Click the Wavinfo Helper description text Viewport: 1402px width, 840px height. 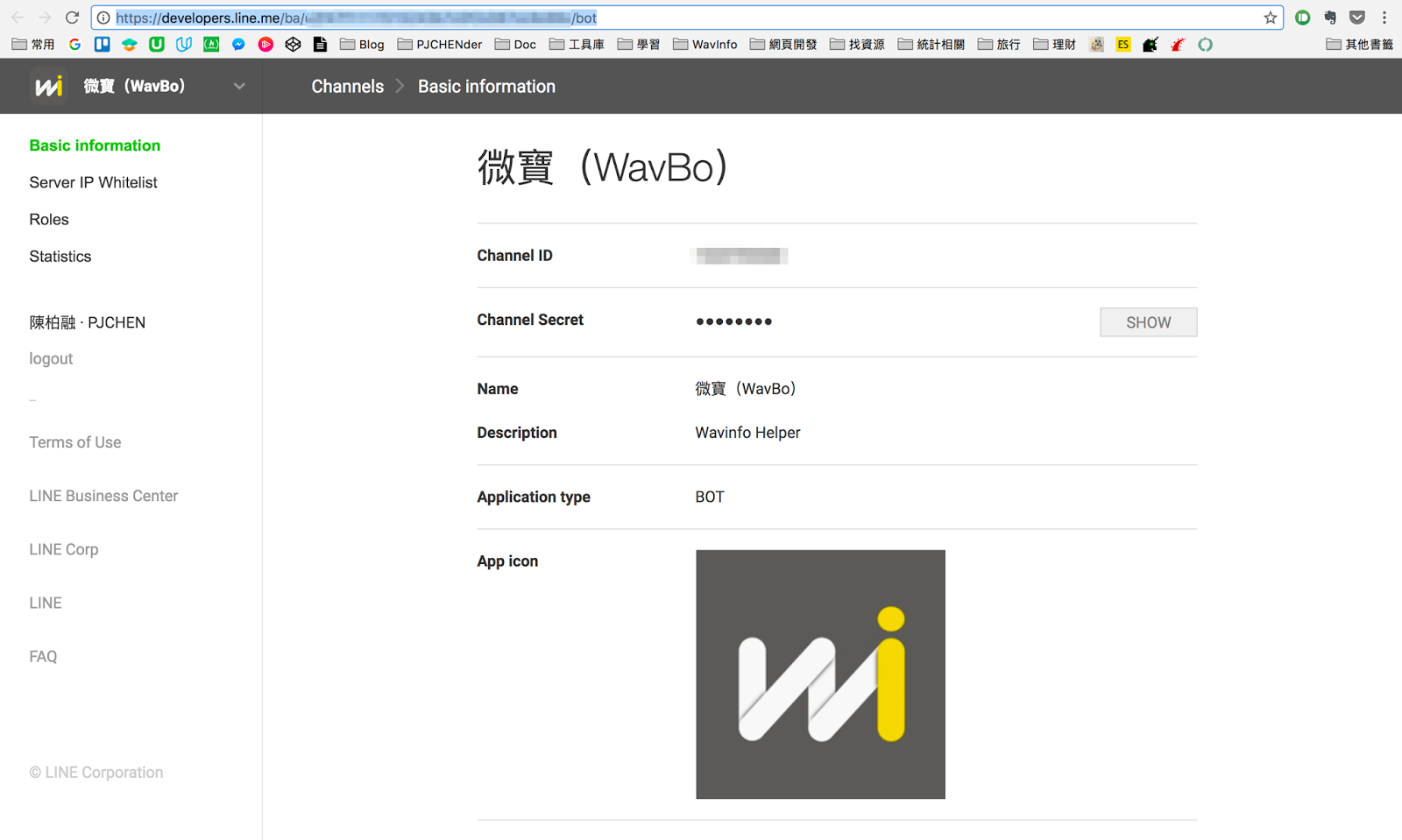[747, 433]
